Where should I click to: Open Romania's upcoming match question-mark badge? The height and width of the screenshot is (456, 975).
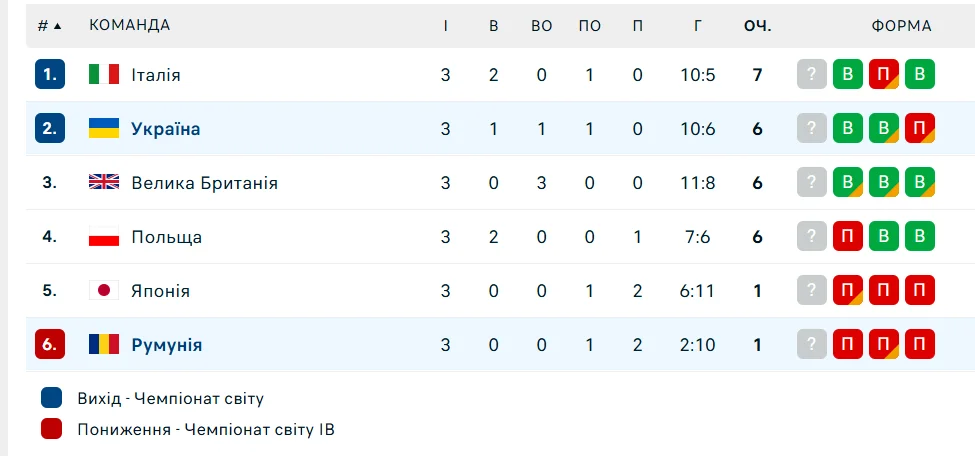click(x=812, y=345)
